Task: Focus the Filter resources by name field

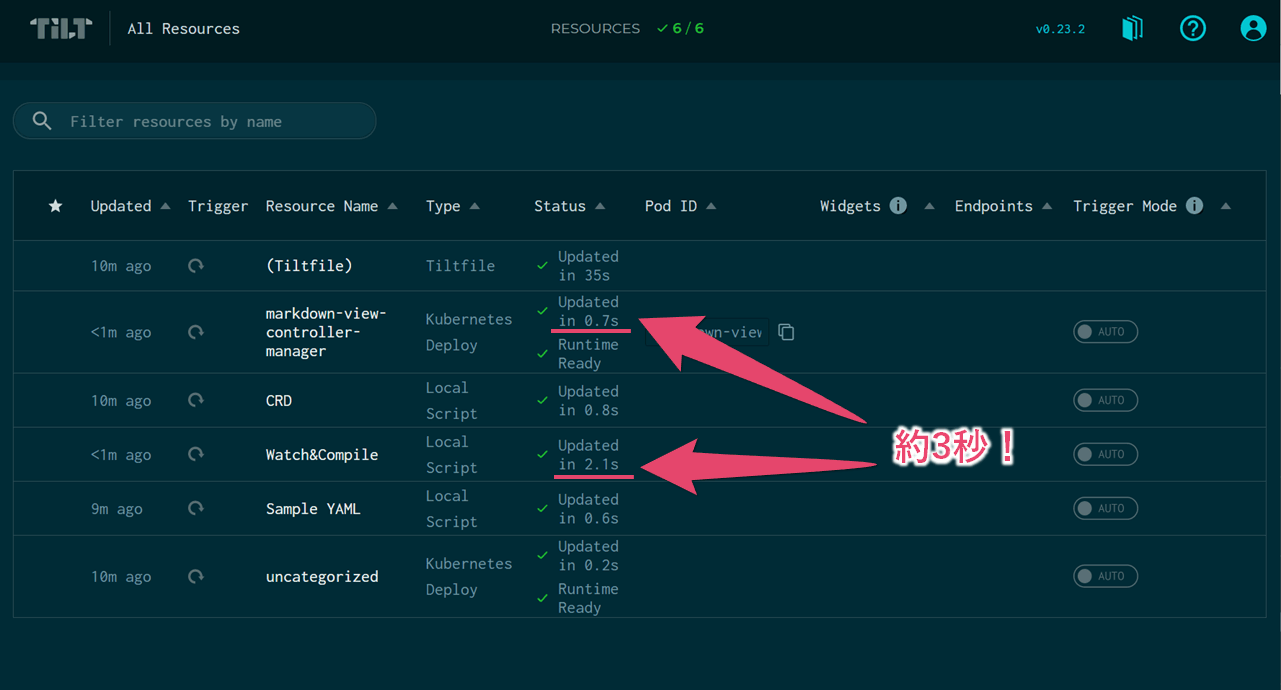Action: click(195, 121)
